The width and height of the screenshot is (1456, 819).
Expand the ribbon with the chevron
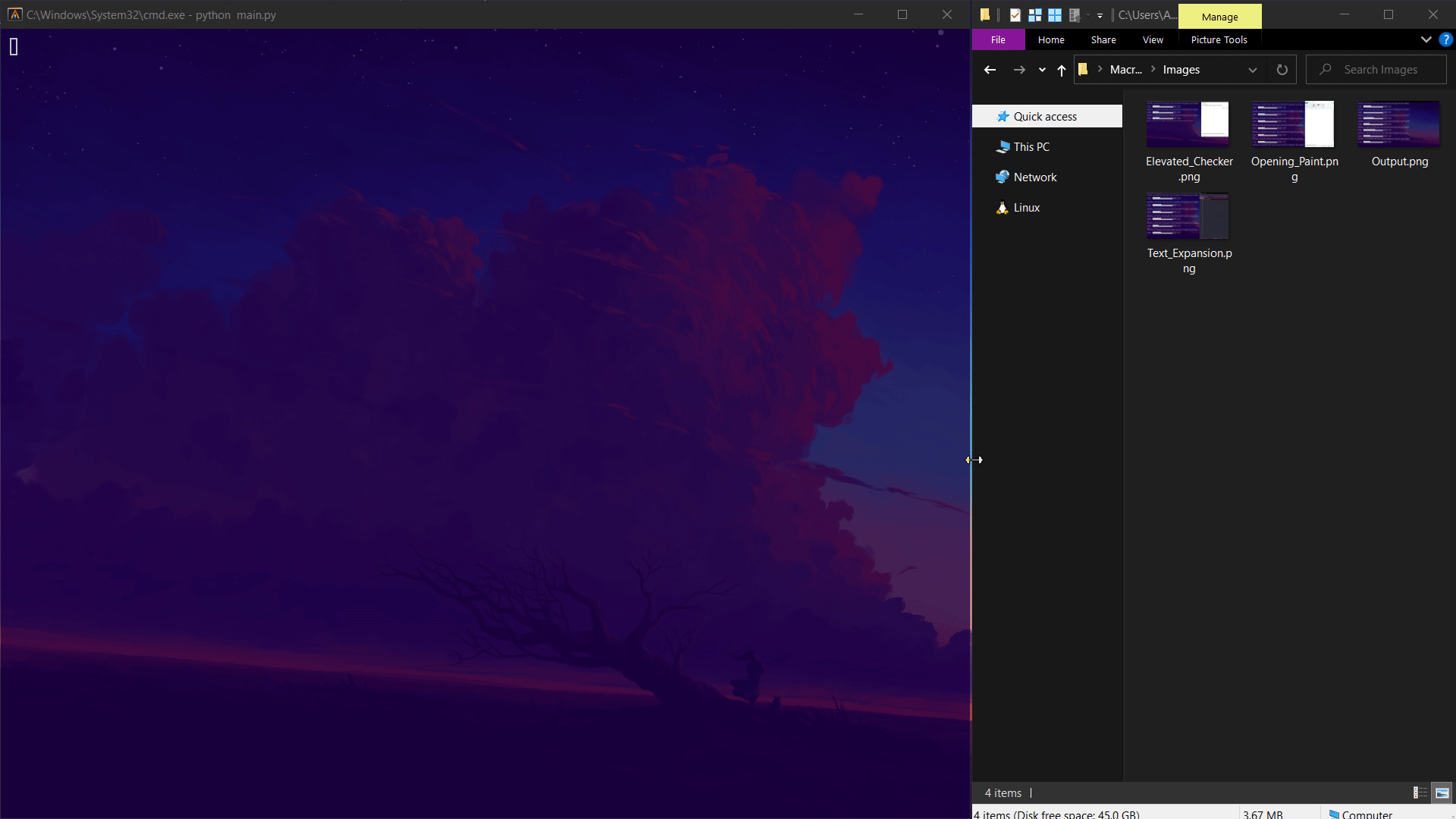point(1426,39)
